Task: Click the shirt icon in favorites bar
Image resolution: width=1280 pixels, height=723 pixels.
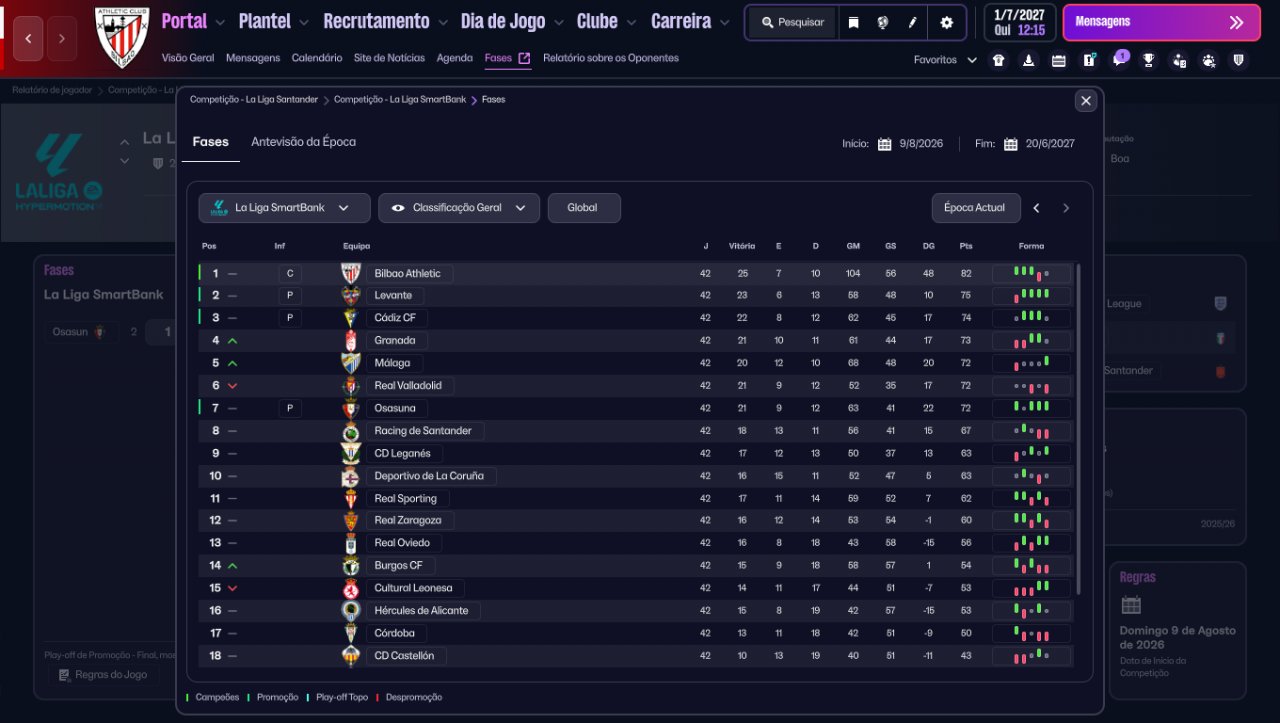Action: point(998,60)
